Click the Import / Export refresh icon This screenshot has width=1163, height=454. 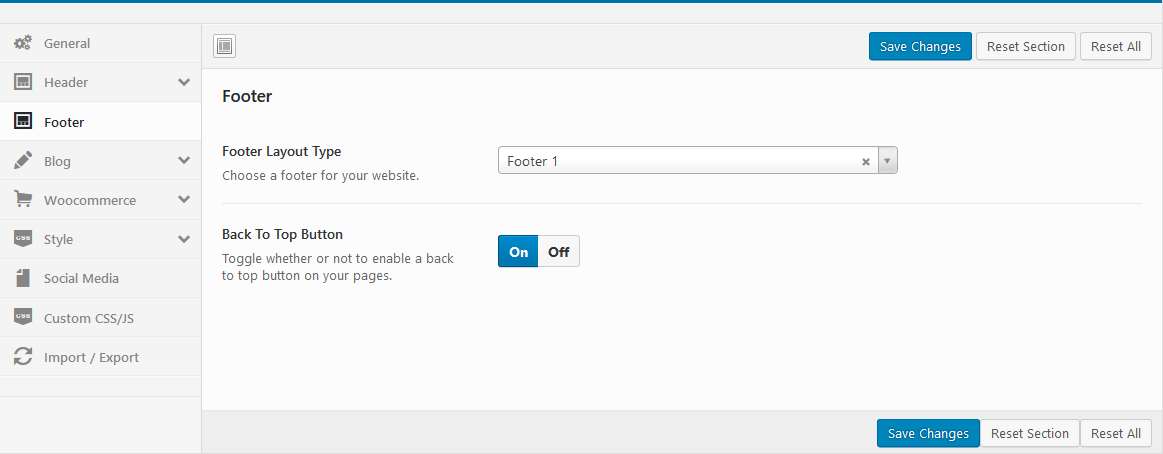pos(22,357)
